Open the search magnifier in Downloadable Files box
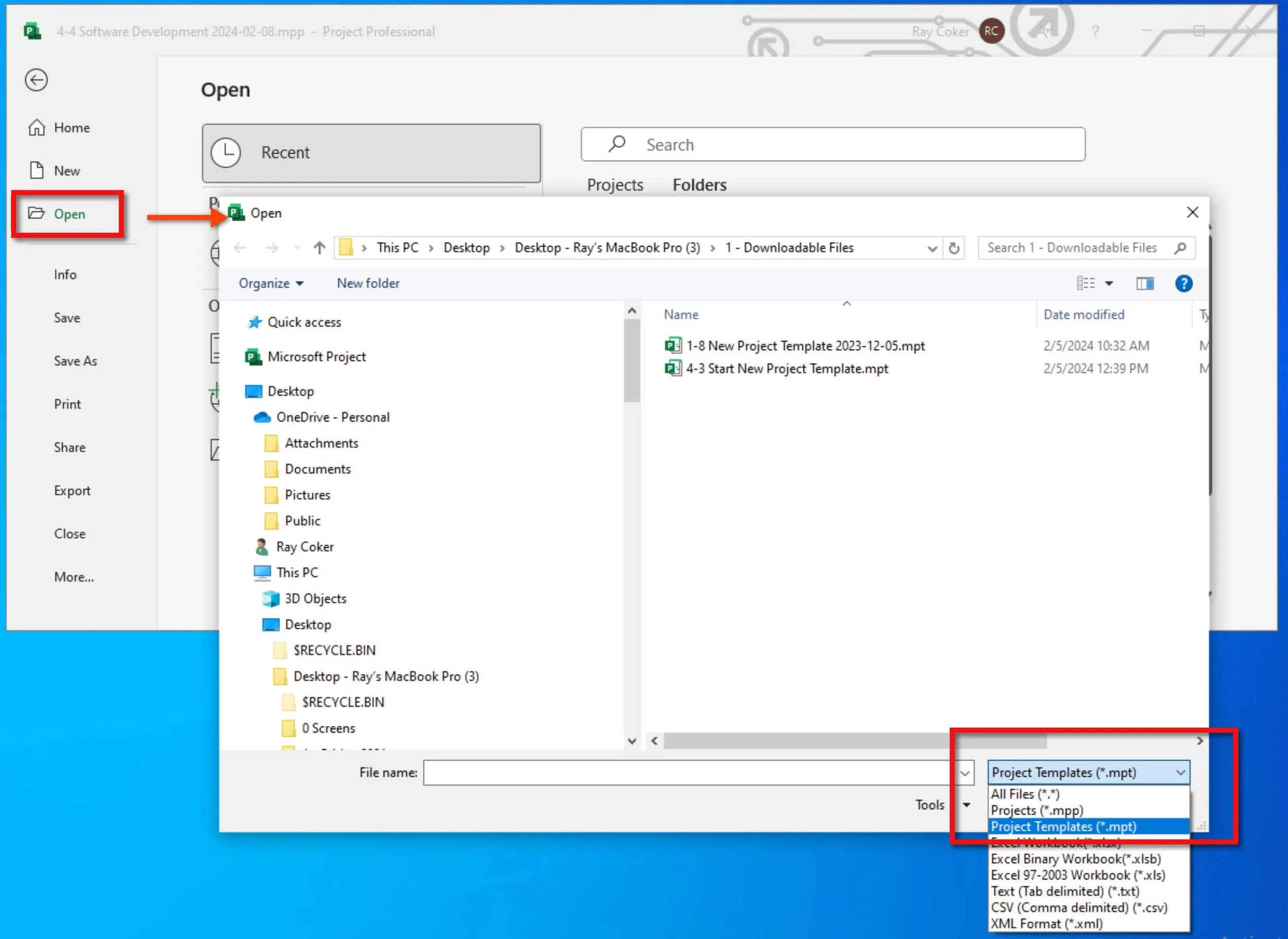Screen dimensions: 1288x939 click(1181, 247)
